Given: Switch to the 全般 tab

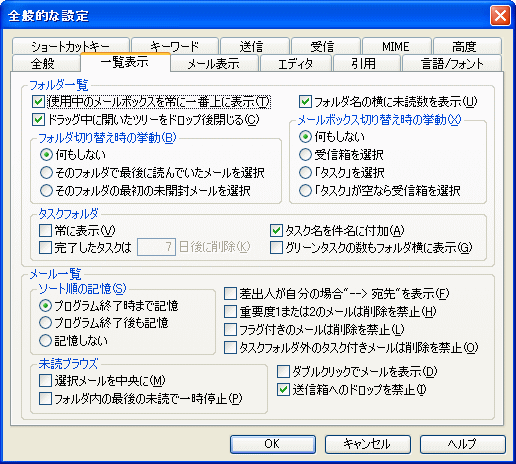Looking at the screenshot, I should pos(46,63).
